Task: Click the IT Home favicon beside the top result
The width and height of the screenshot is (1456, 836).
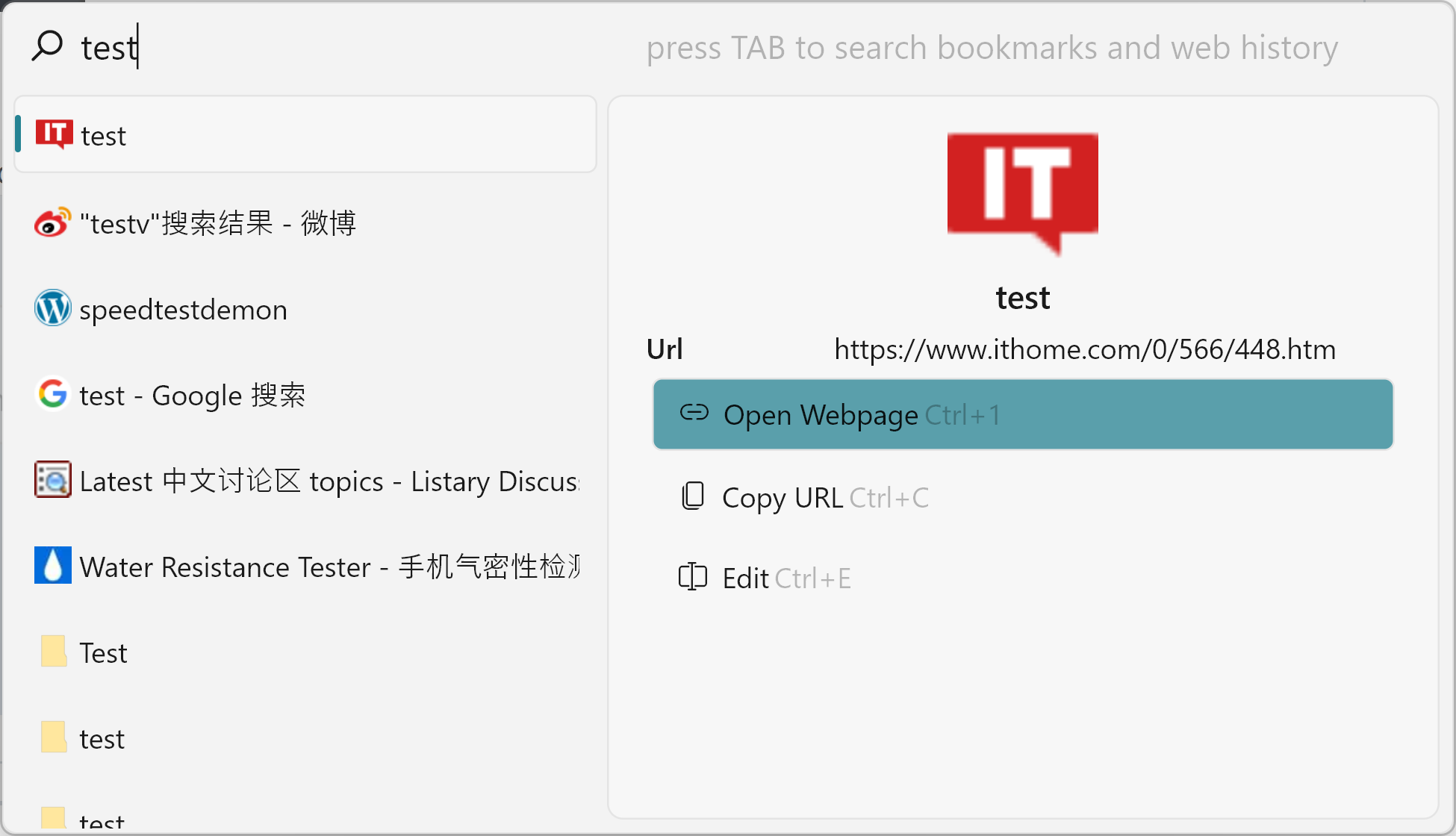Action: tap(53, 134)
